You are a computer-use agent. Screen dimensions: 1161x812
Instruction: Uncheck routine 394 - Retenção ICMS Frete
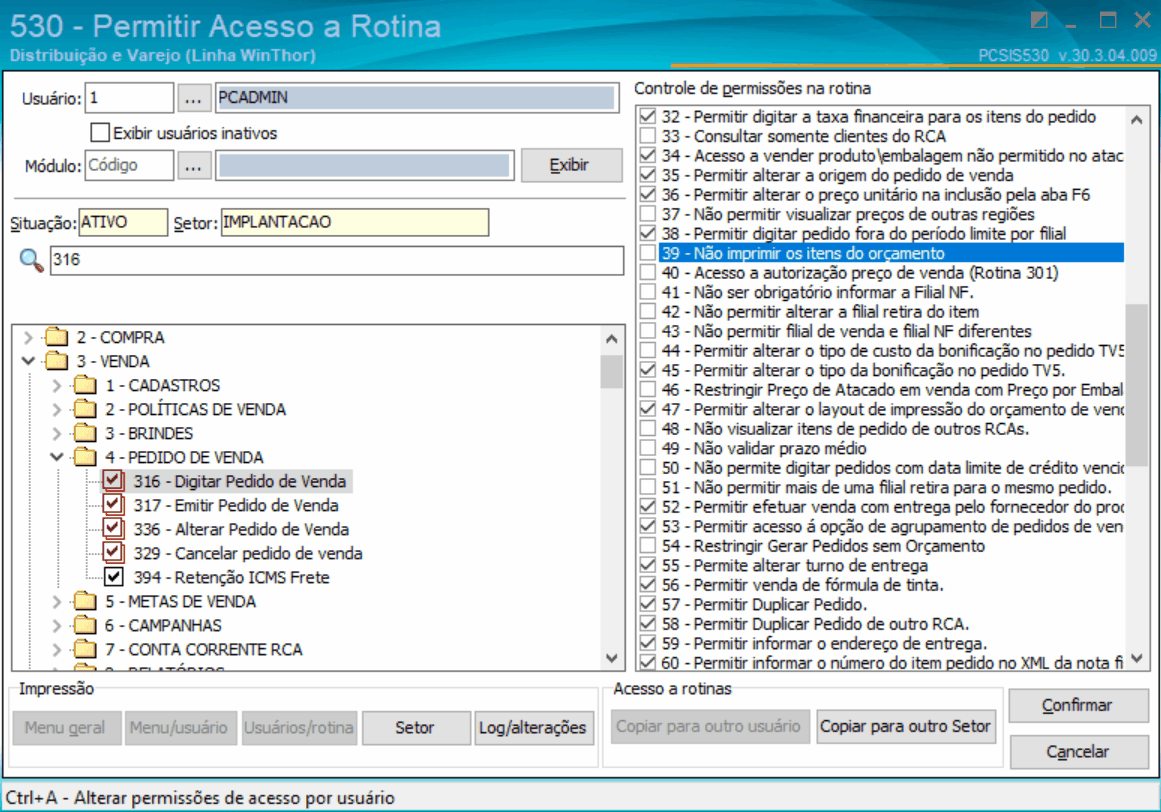click(113, 577)
